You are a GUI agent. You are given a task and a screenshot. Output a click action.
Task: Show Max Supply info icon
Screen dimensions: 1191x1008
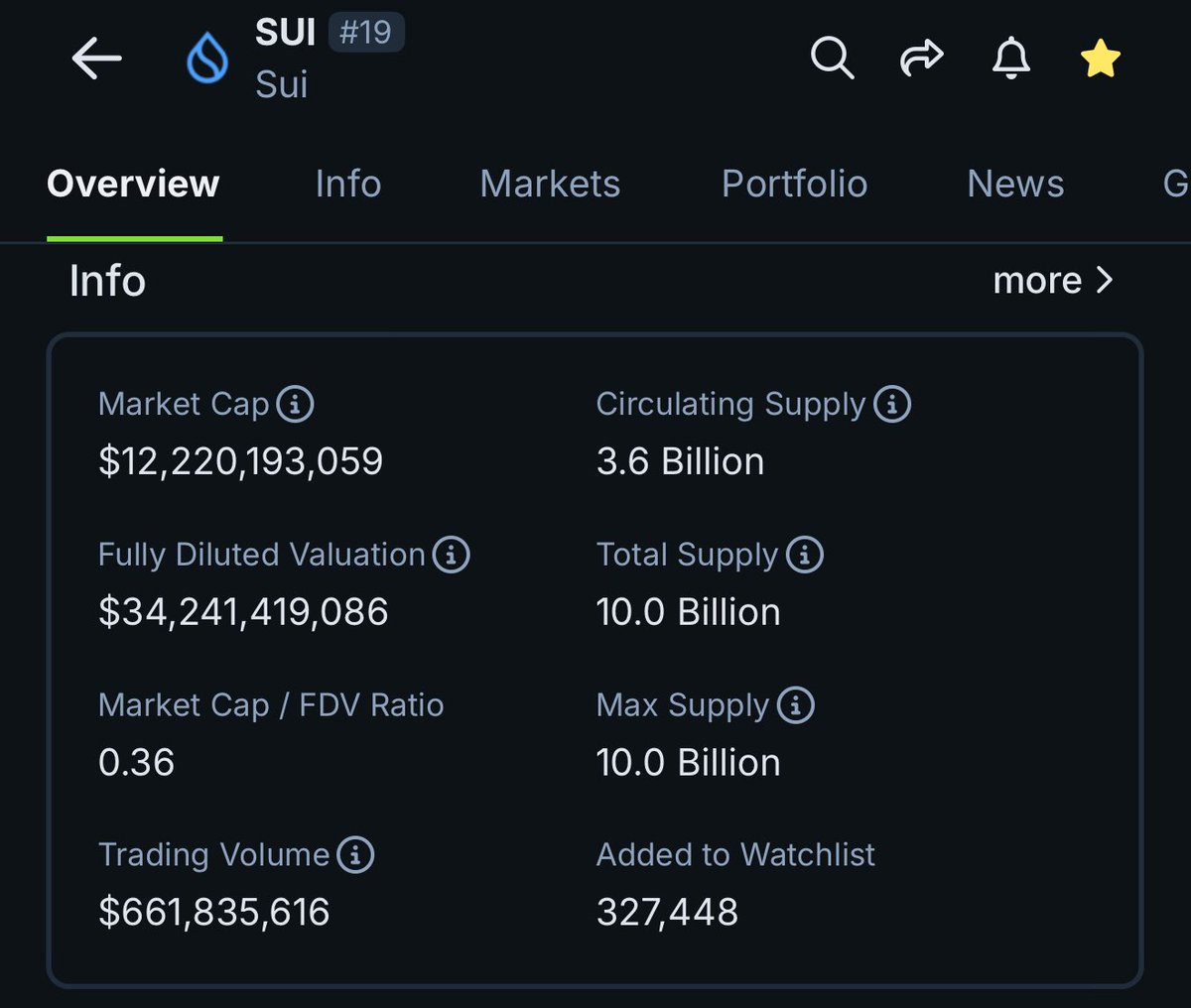pyautogui.click(x=796, y=705)
